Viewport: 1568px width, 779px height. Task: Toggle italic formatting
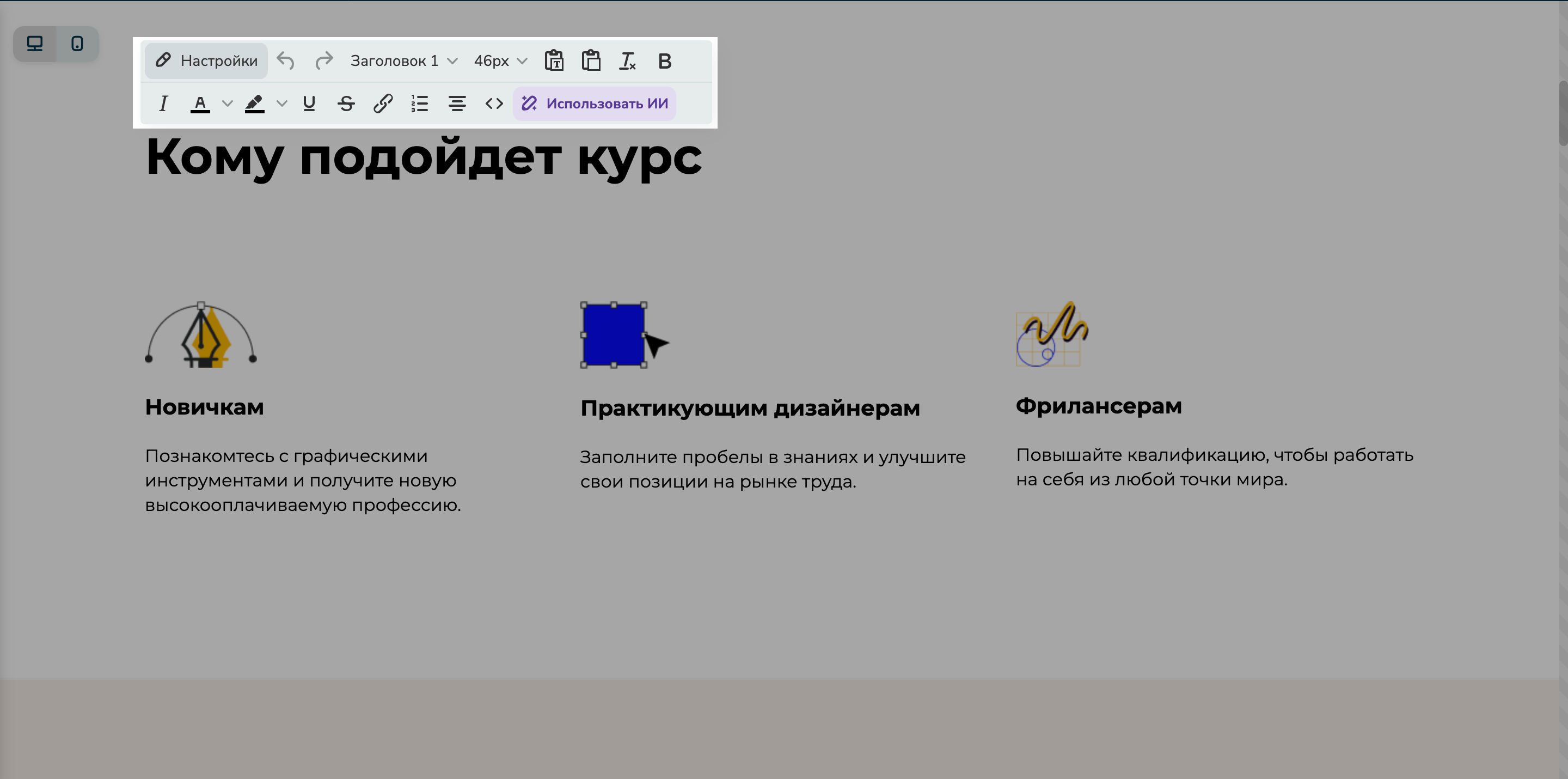163,104
